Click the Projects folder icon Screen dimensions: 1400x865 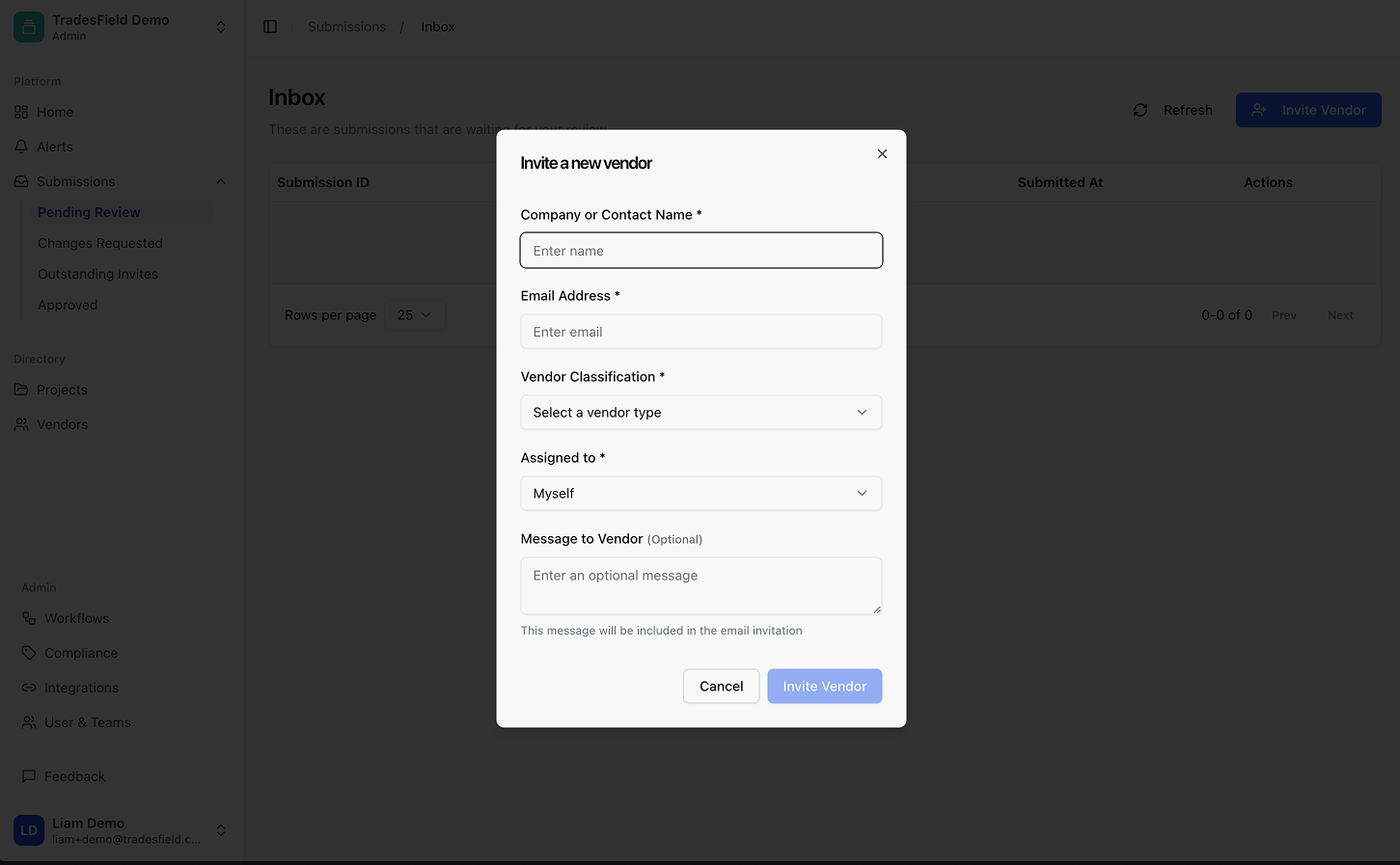point(21,390)
